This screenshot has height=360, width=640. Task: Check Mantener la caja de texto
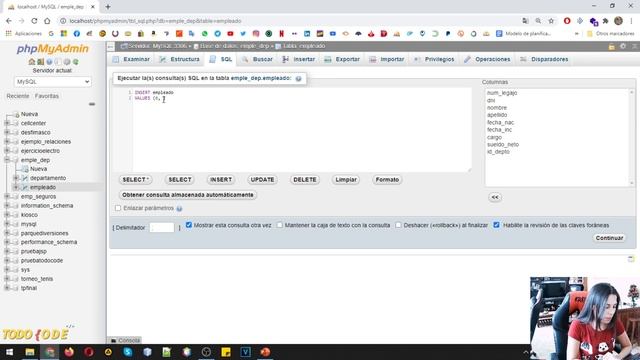click(280, 225)
